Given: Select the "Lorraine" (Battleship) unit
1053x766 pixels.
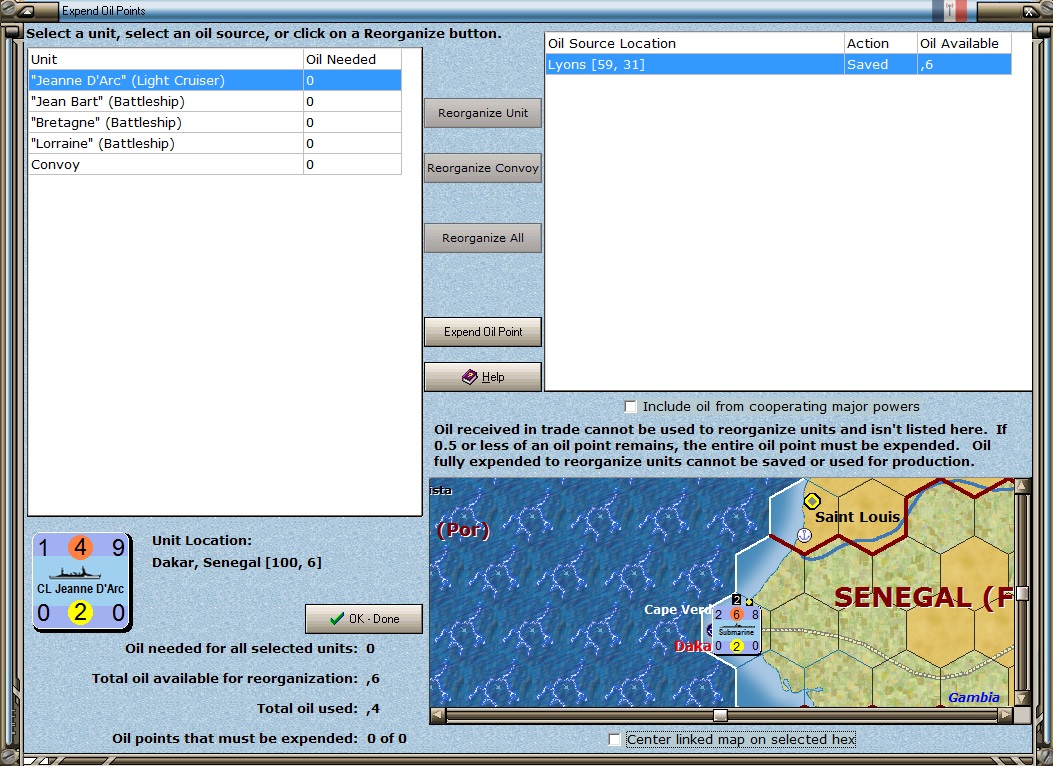Looking at the screenshot, I should coord(215,143).
